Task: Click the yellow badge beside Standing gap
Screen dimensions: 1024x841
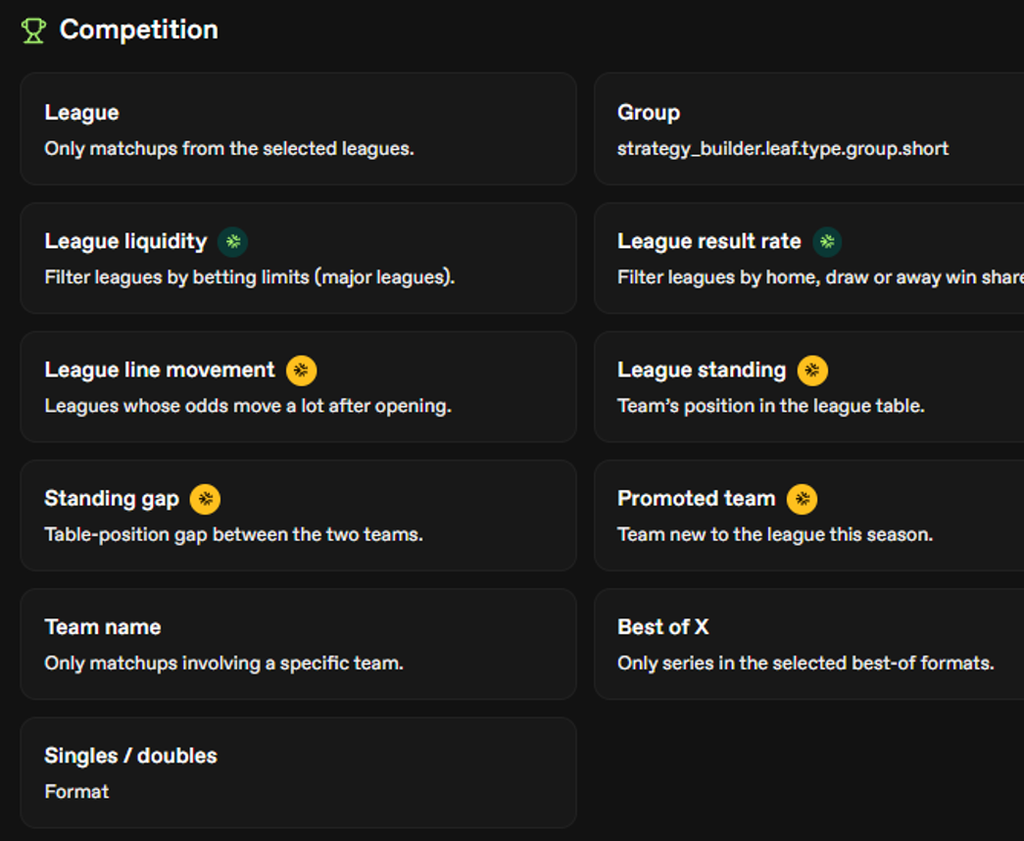Action: pyautogui.click(x=205, y=499)
